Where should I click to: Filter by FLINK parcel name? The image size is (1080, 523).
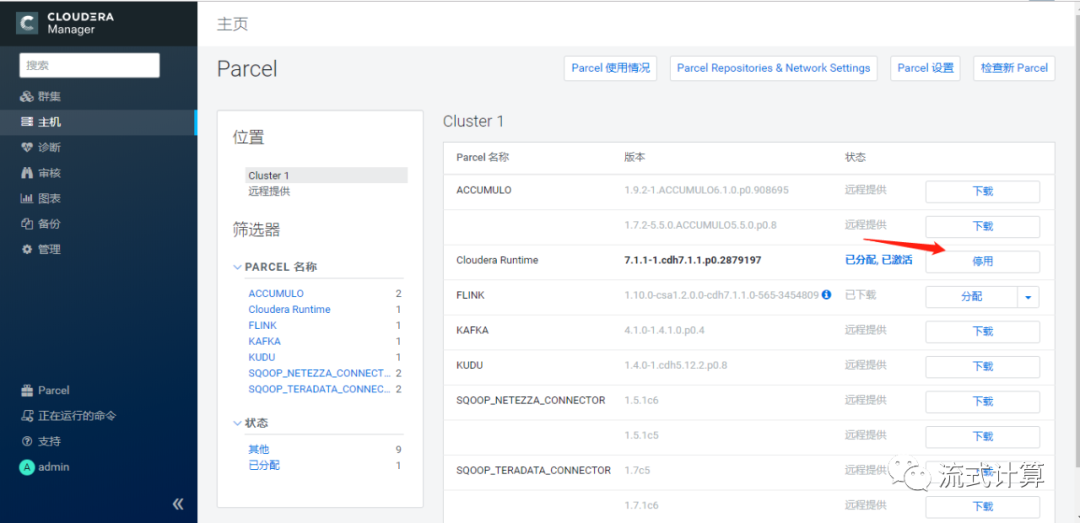pyautogui.click(x=262, y=325)
